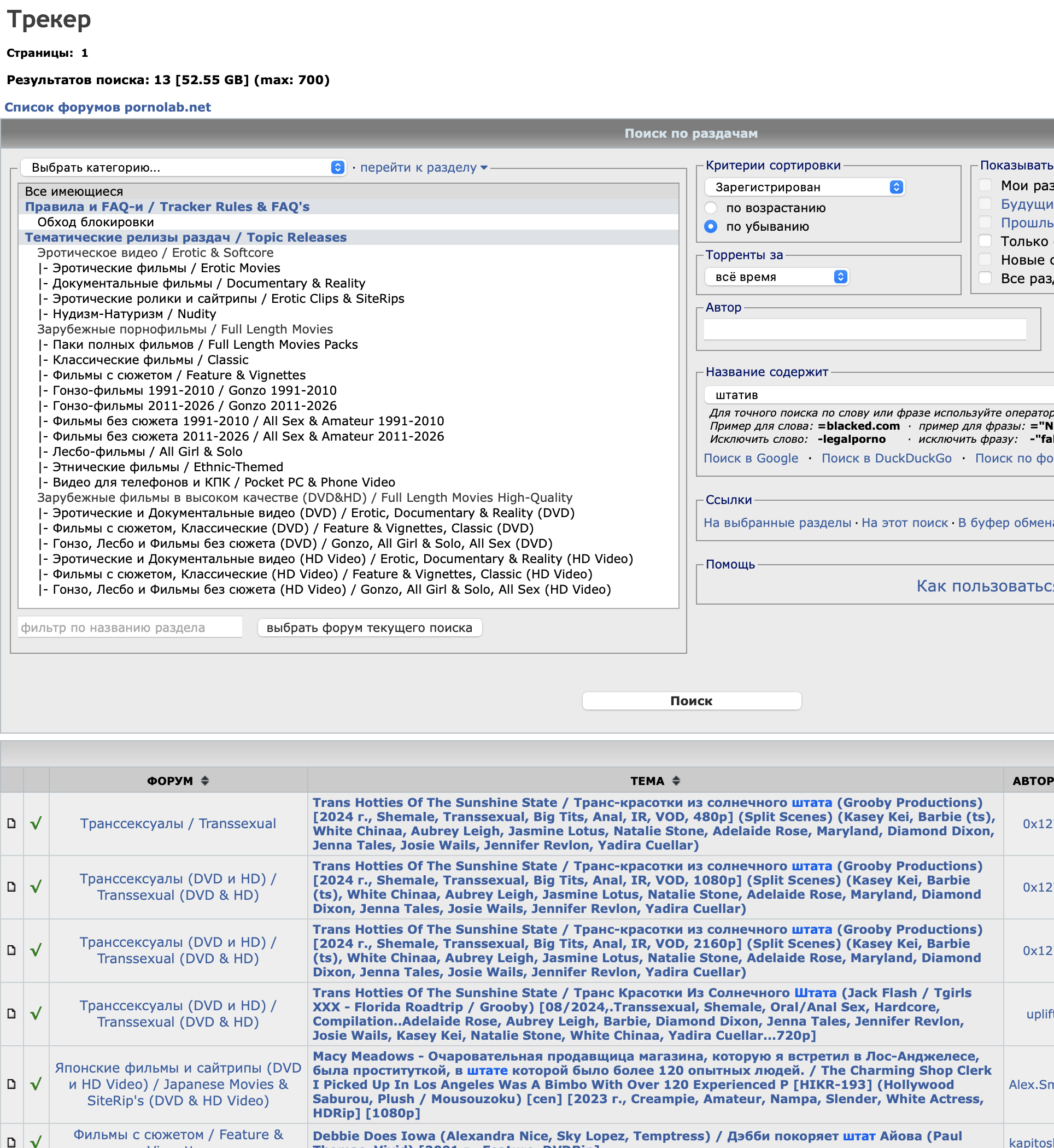
Task: Select 'Documentary & Reality' list entry
Action: [x=348, y=283]
